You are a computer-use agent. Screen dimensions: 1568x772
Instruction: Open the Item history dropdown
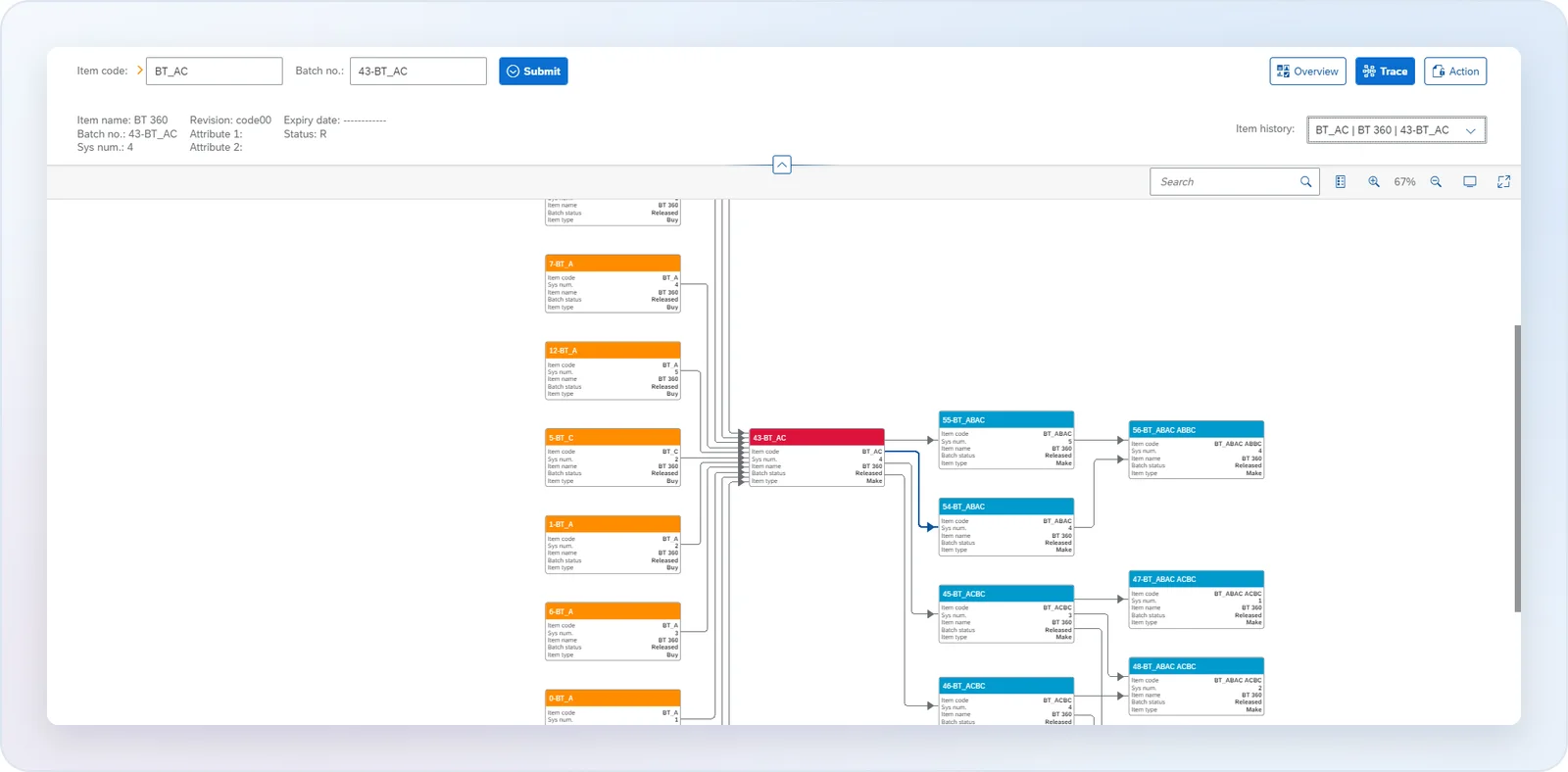point(1396,130)
